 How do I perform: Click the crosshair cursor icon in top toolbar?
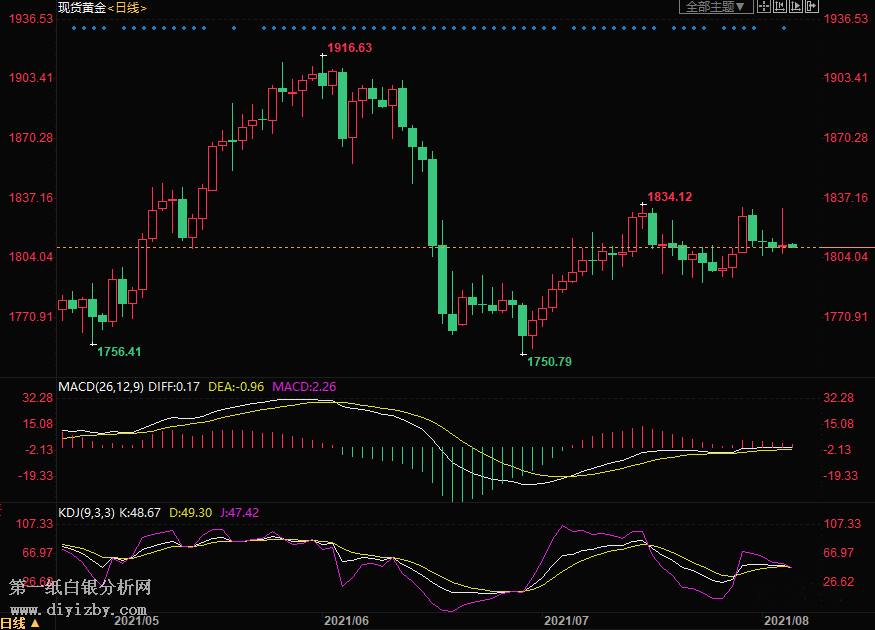[x=764, y=7]
